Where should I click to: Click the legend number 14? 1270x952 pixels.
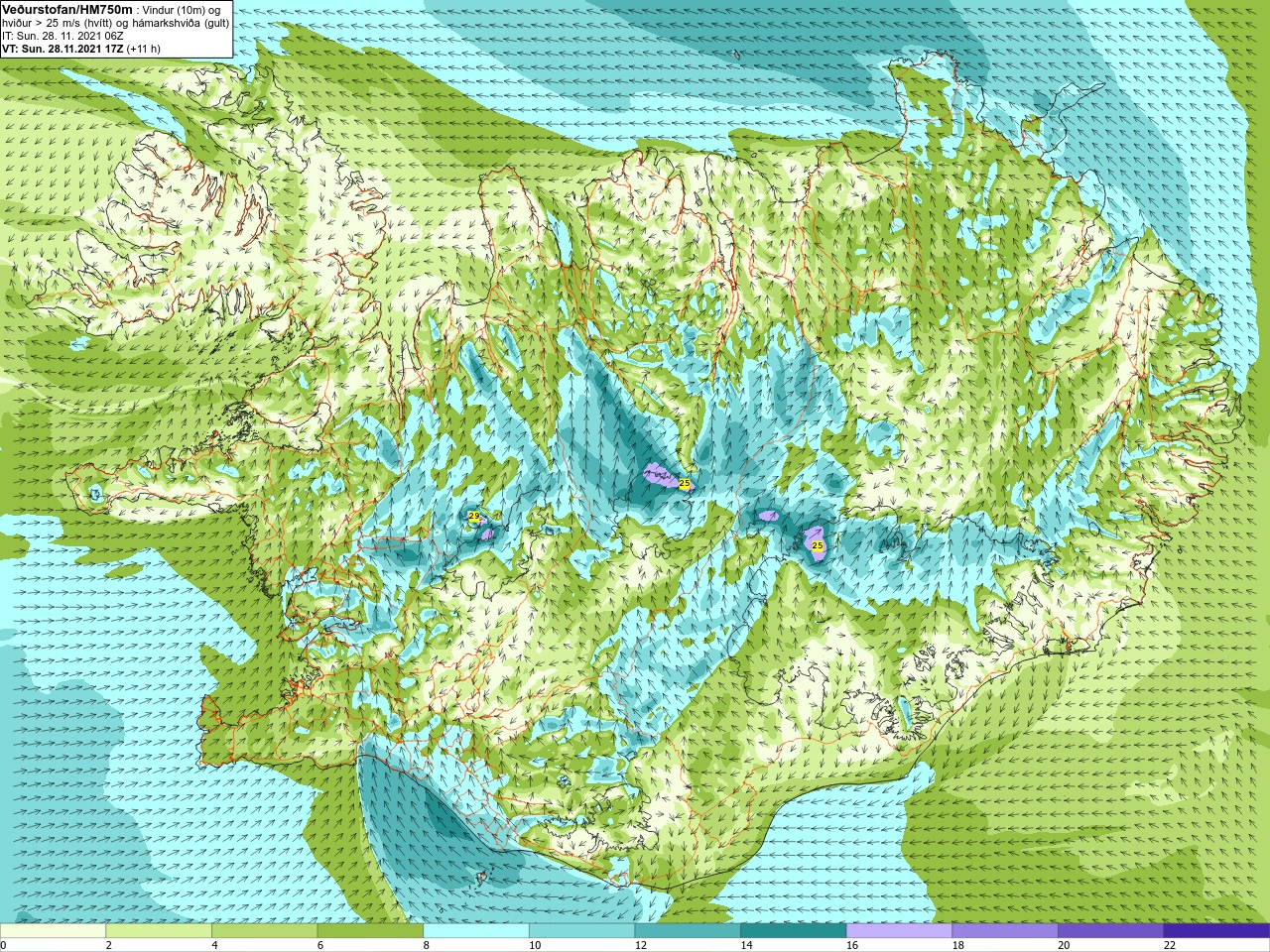pyautogui.click(x=746, y=945)
